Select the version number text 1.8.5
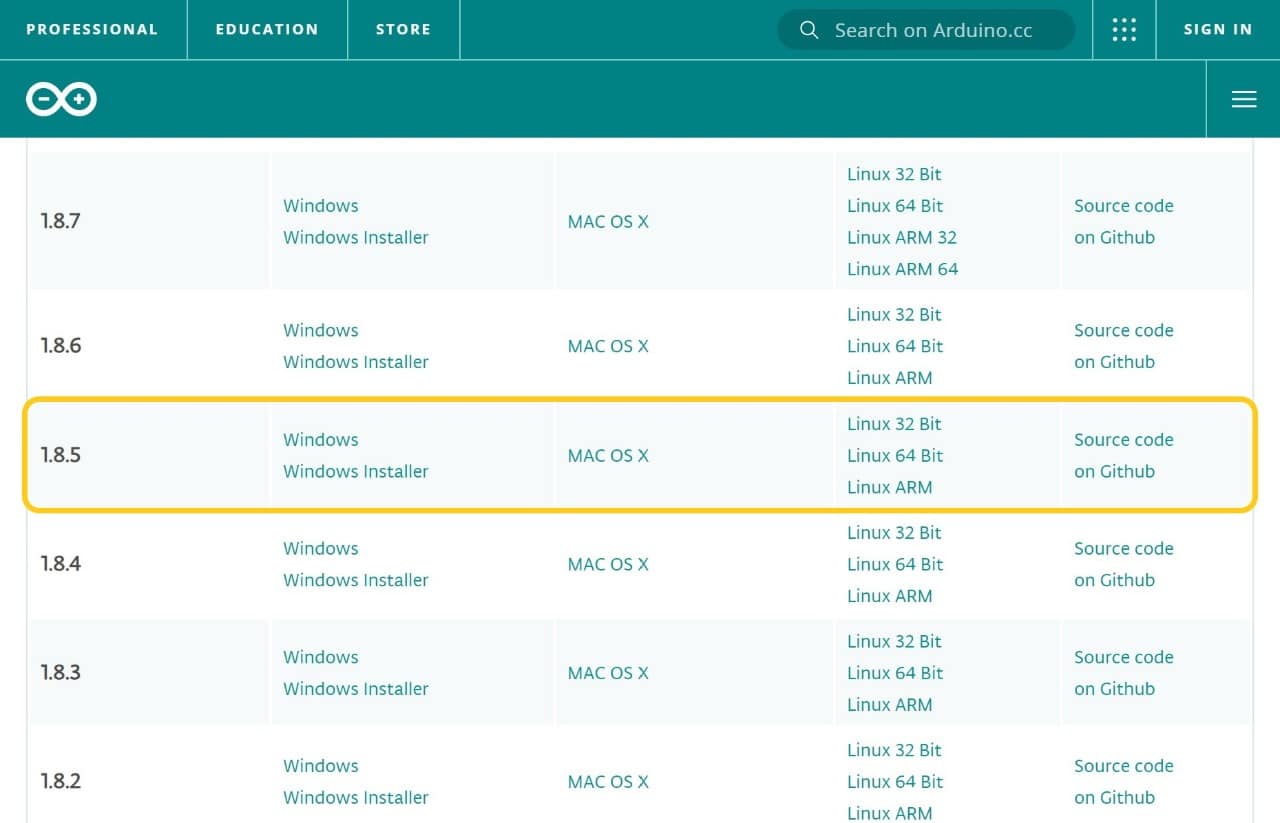1280x823 pixels. pyautogui.click(x=61, y=455)
